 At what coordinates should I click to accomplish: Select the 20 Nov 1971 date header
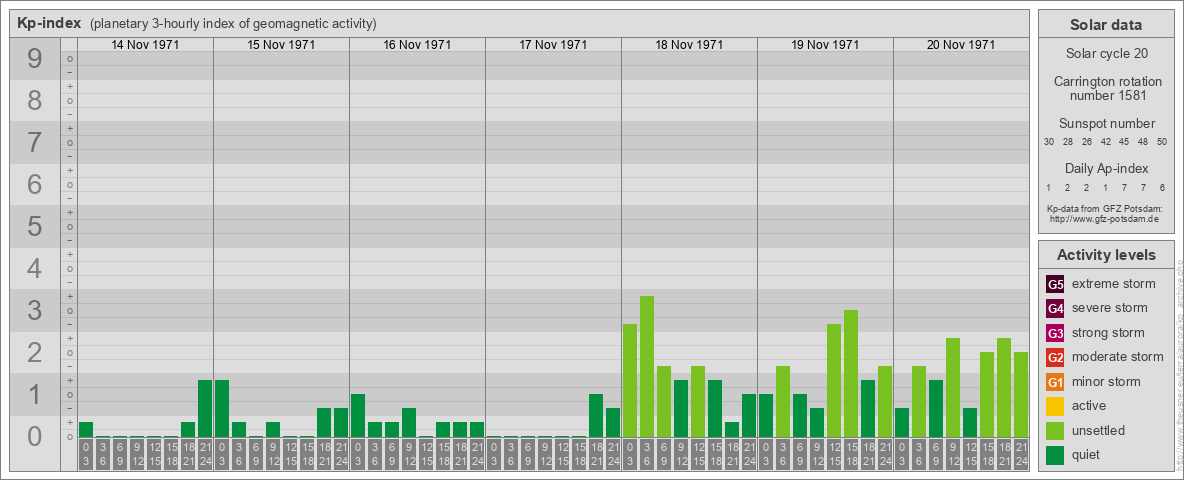(960, 45)
